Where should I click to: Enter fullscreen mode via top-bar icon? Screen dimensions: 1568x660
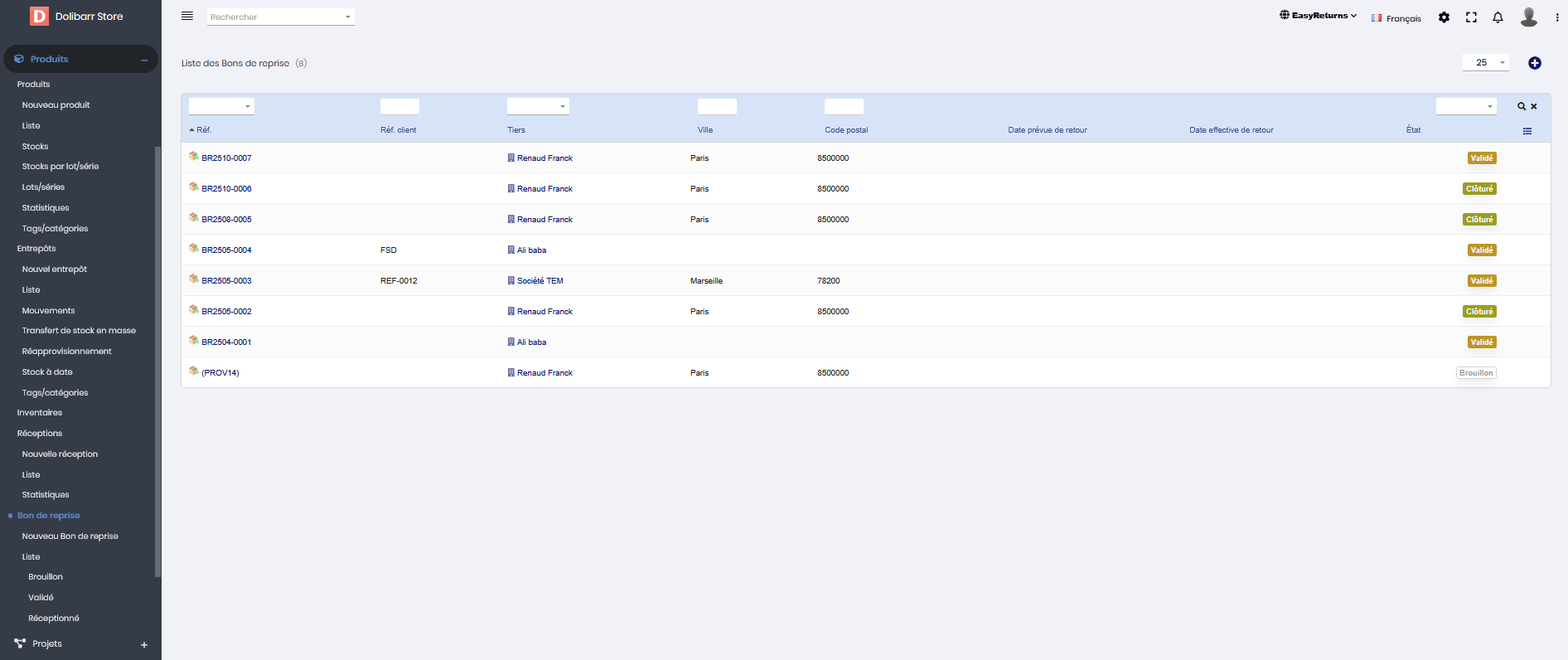pyautogui.click(x=1471, y=17)
